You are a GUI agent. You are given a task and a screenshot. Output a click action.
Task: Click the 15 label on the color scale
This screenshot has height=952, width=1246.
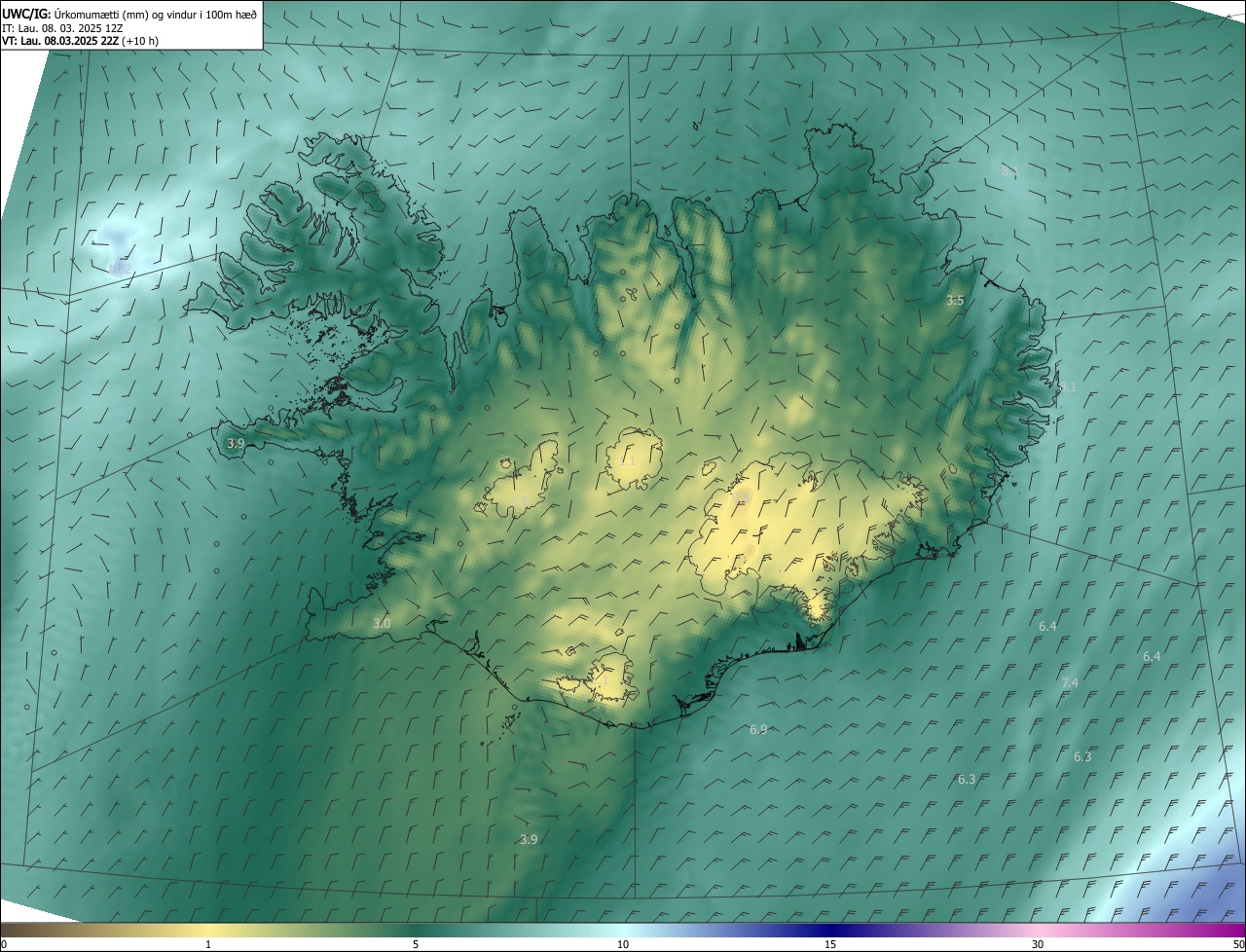(x=830, y=944)
